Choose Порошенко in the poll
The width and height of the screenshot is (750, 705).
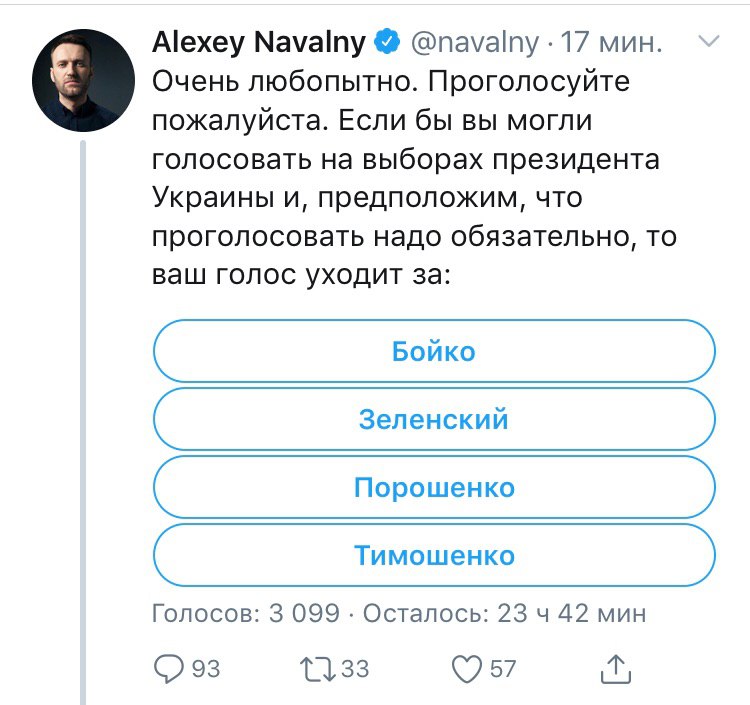pos(434,487)
